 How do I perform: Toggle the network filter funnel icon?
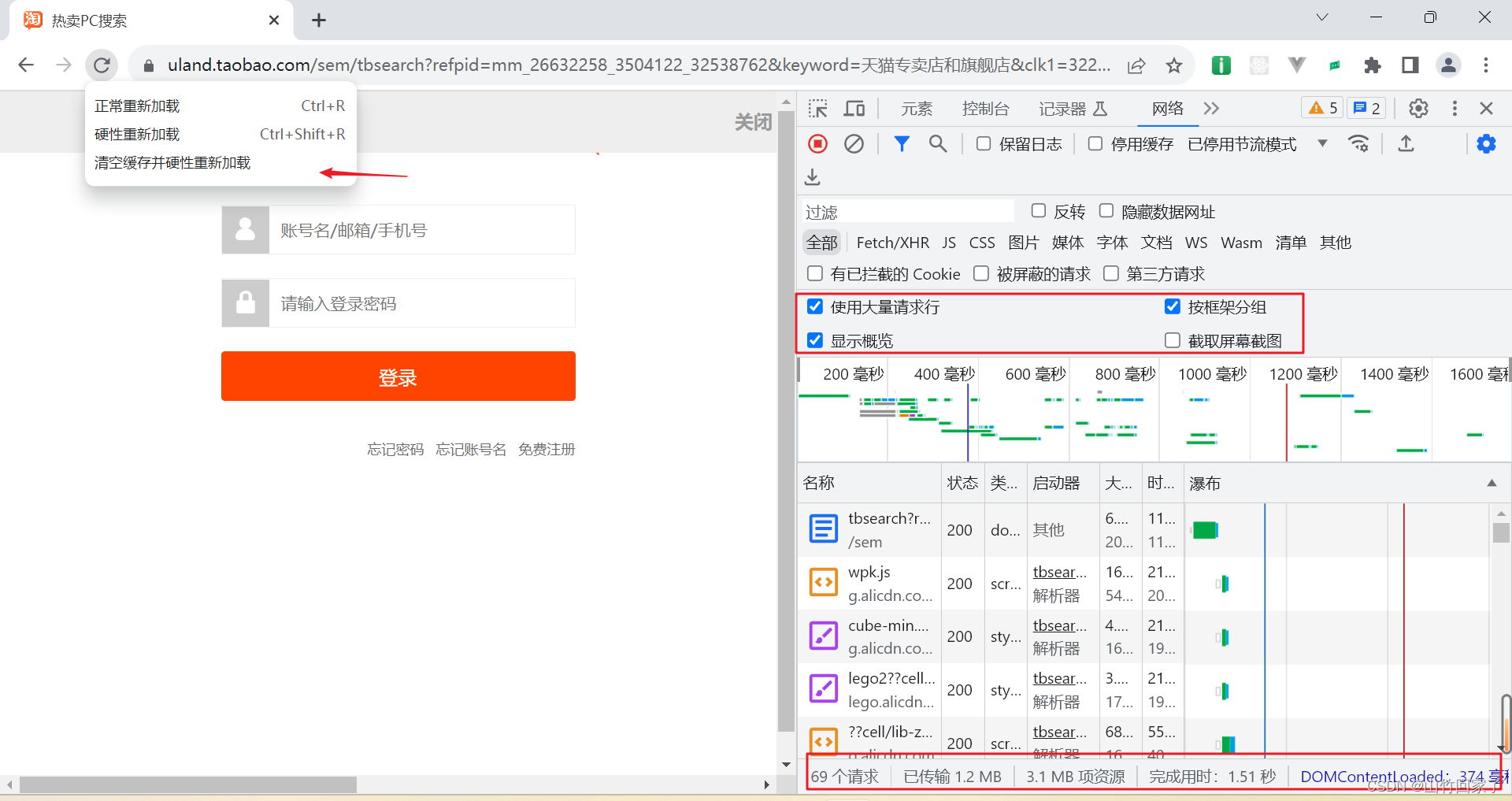pos(902,144)
